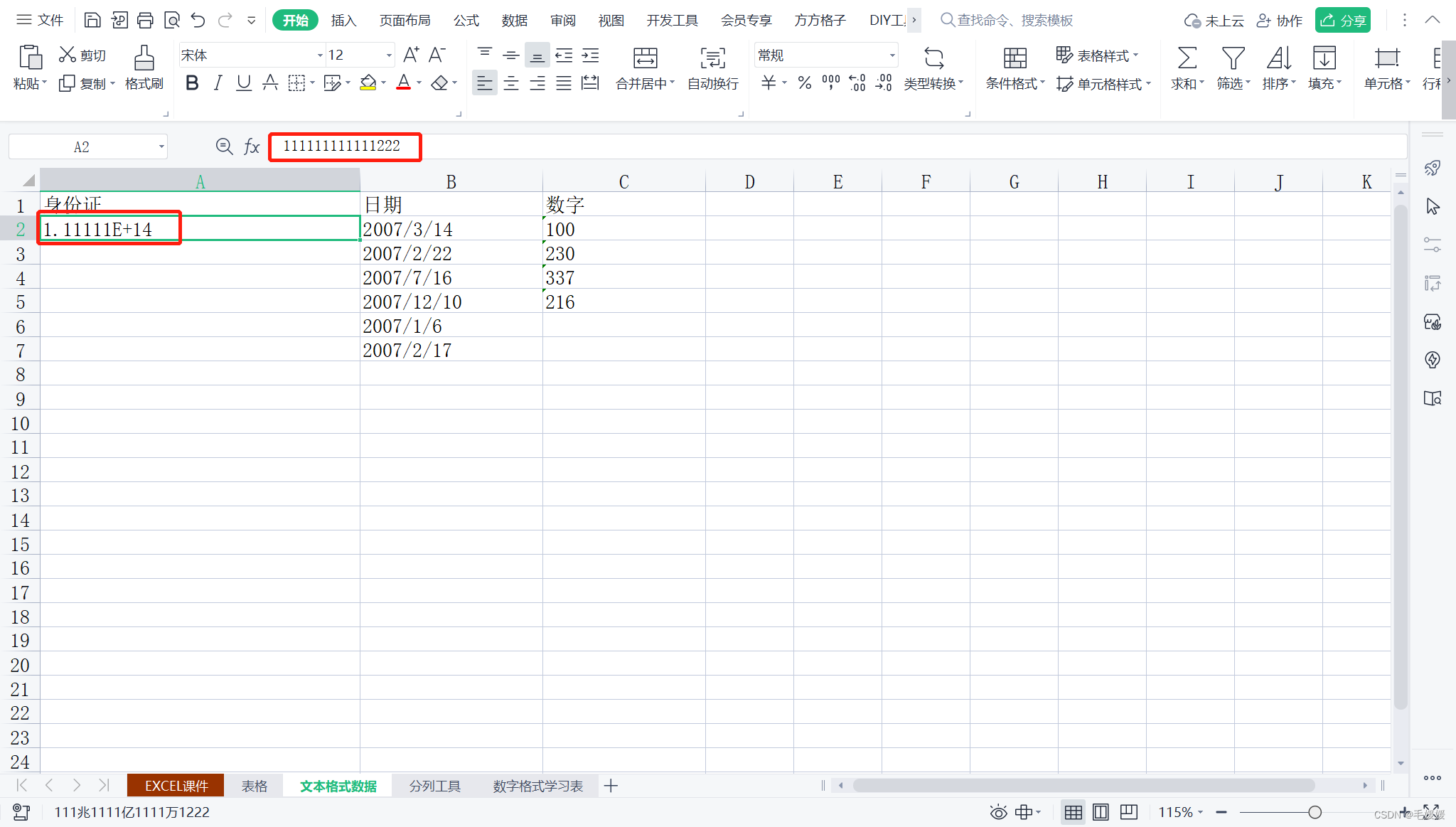Click the AutoSum sigma icon
This screenshot has width=1456, height=827.
click(1187, 58)
